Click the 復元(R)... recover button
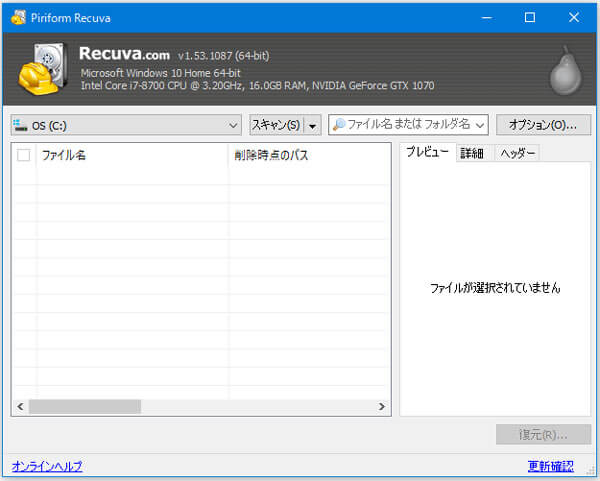Screen dimensions: 600x481 pos(543,435)
